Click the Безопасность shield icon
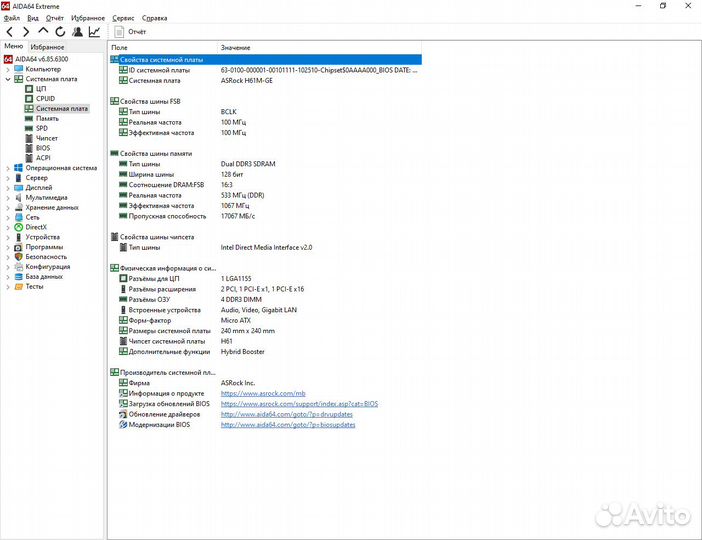702x540 pixels. (x=18, y=257)
